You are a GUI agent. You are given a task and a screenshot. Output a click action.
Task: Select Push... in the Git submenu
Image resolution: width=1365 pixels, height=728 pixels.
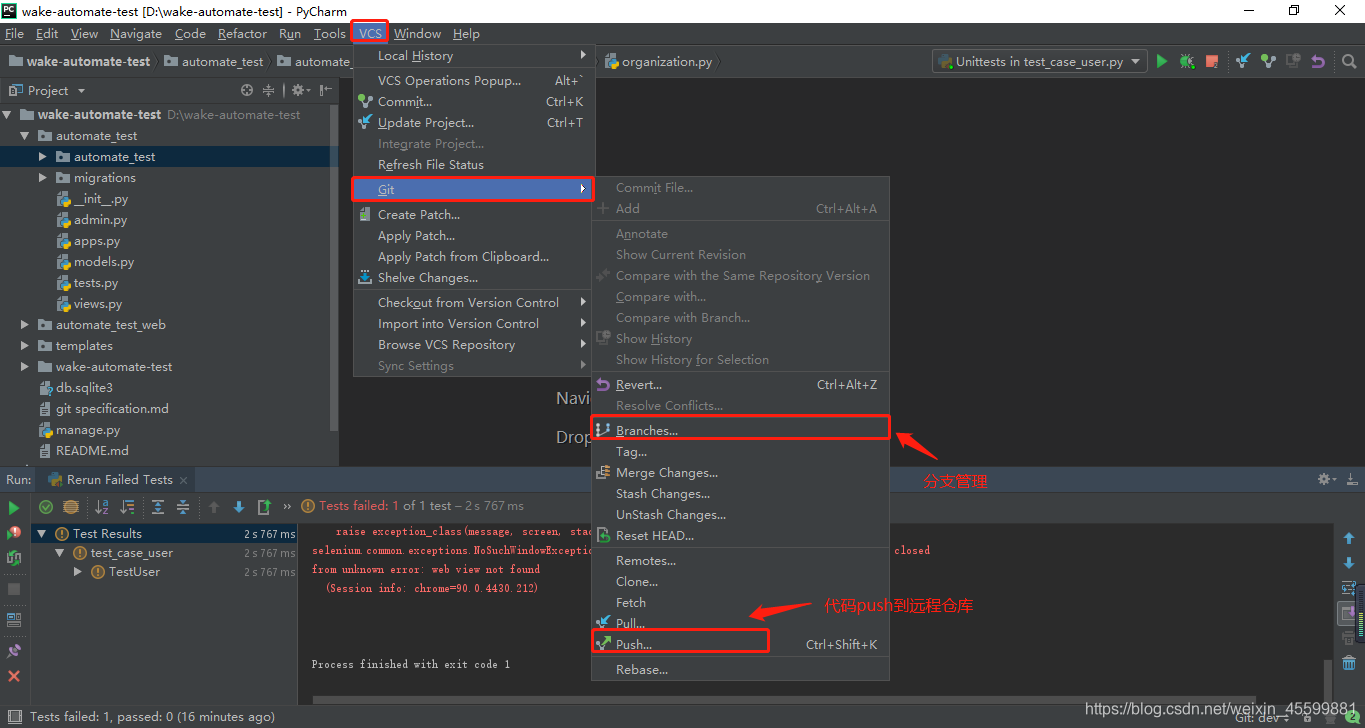740,644
